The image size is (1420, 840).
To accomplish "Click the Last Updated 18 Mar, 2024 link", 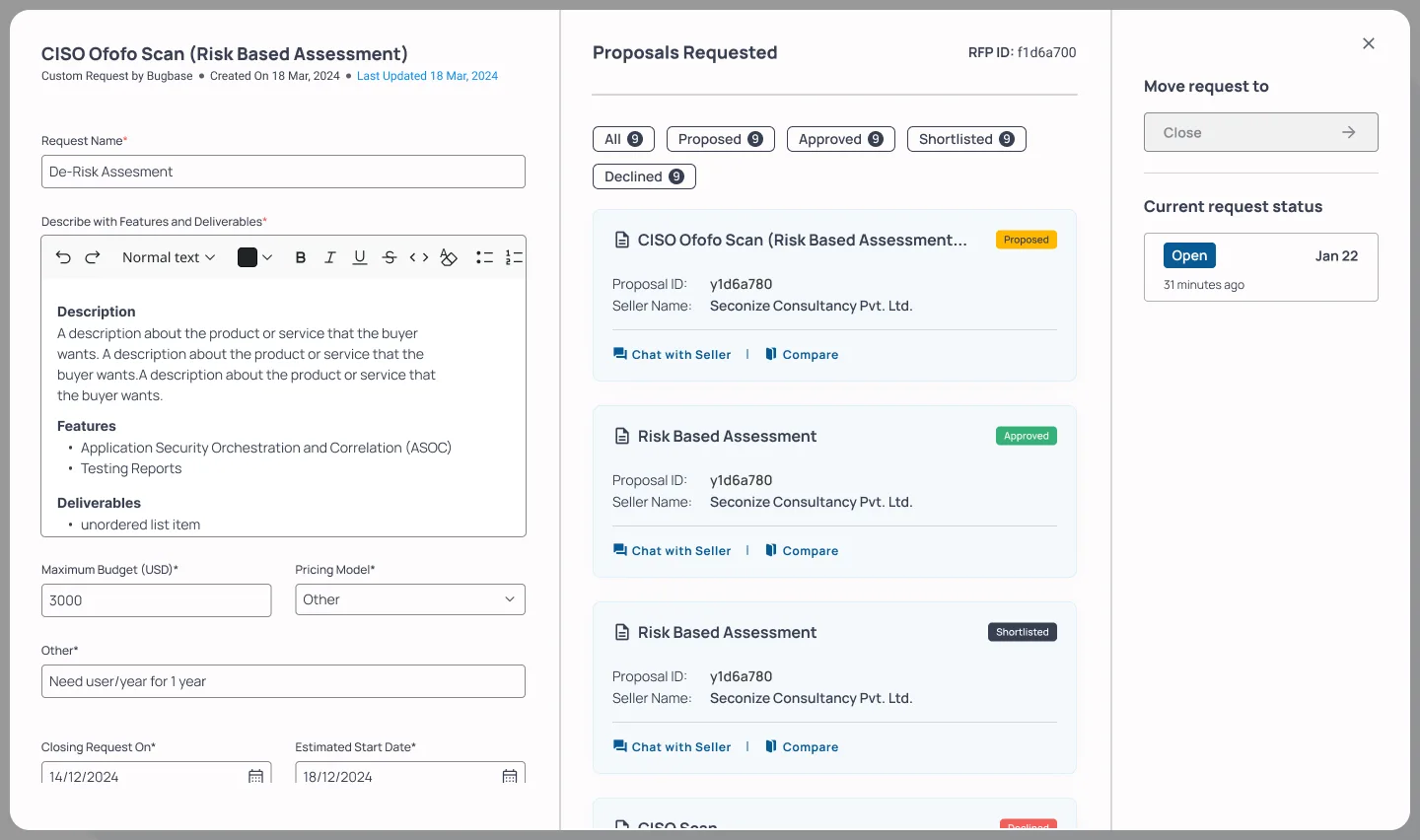I will point(427,76).
